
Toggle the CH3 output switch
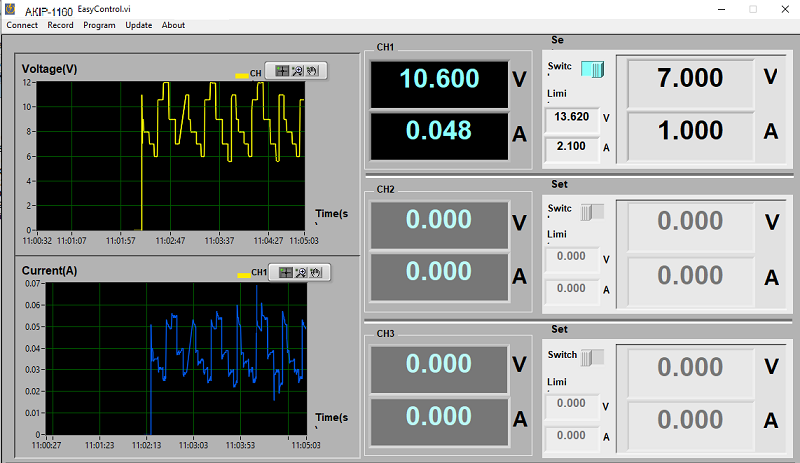coord(592,357)
